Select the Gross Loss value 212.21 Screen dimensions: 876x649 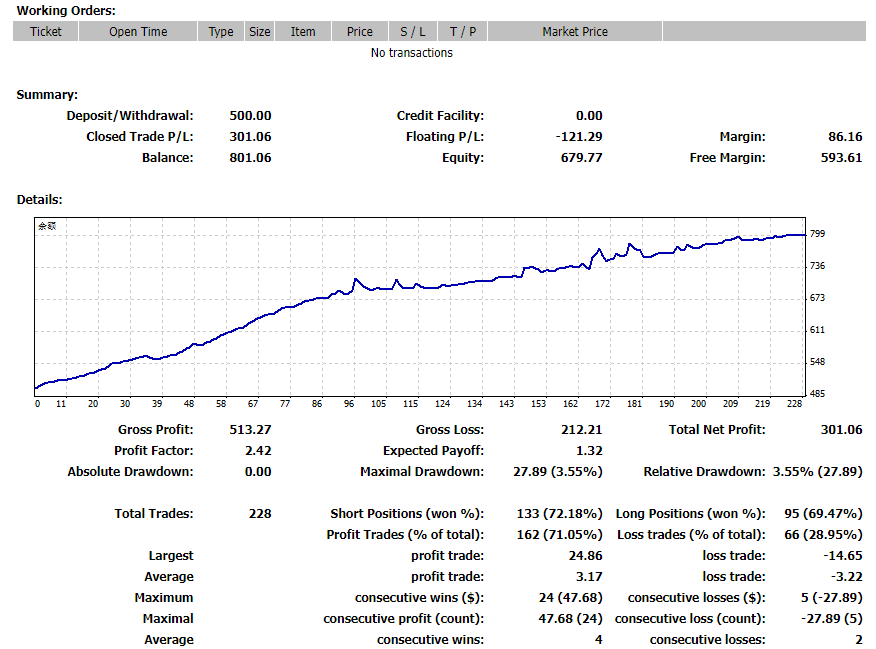pyautogui.click(x=582, y=430)
